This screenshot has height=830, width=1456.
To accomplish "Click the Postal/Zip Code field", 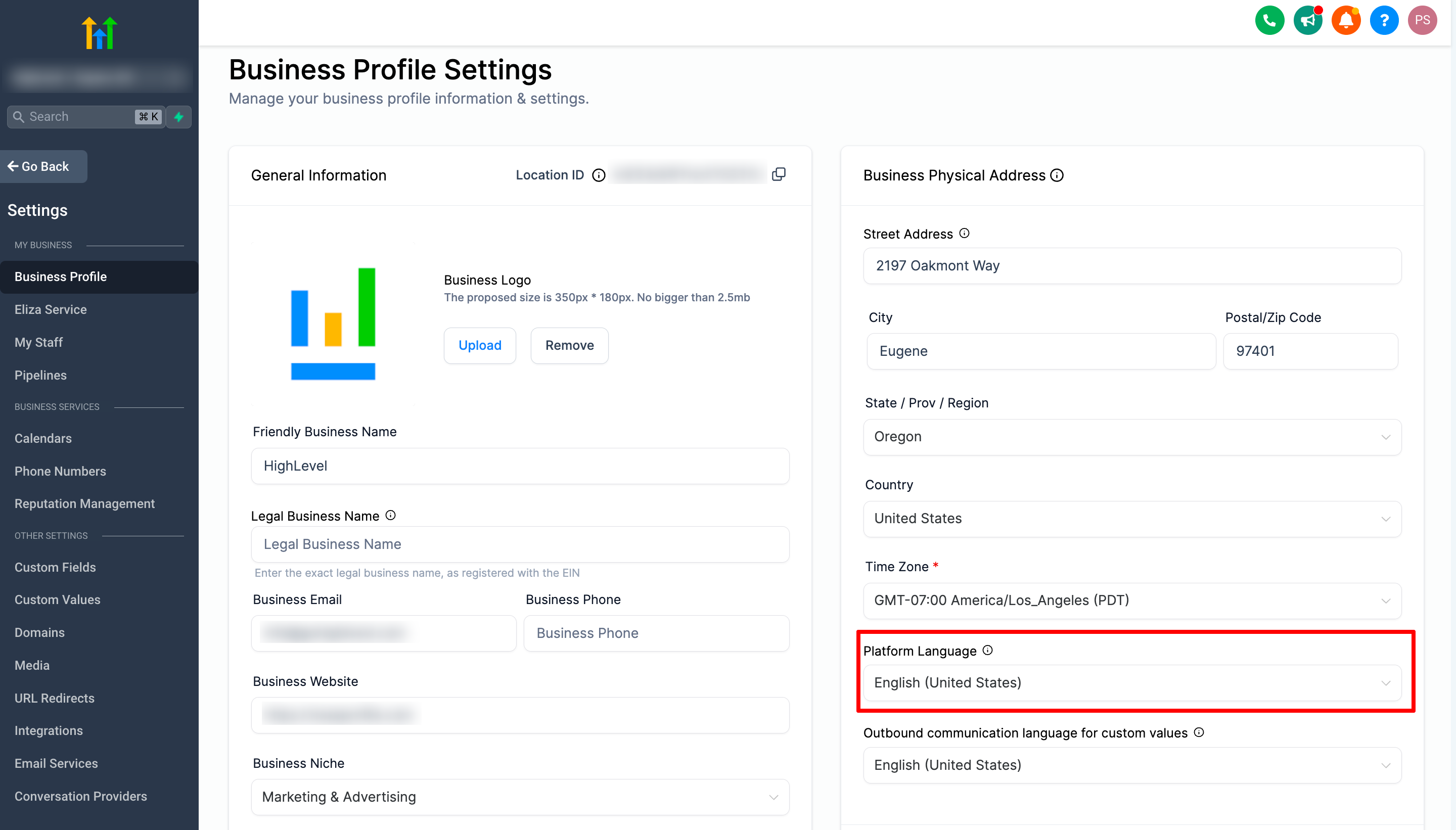I will click(x=1310, y=351).
